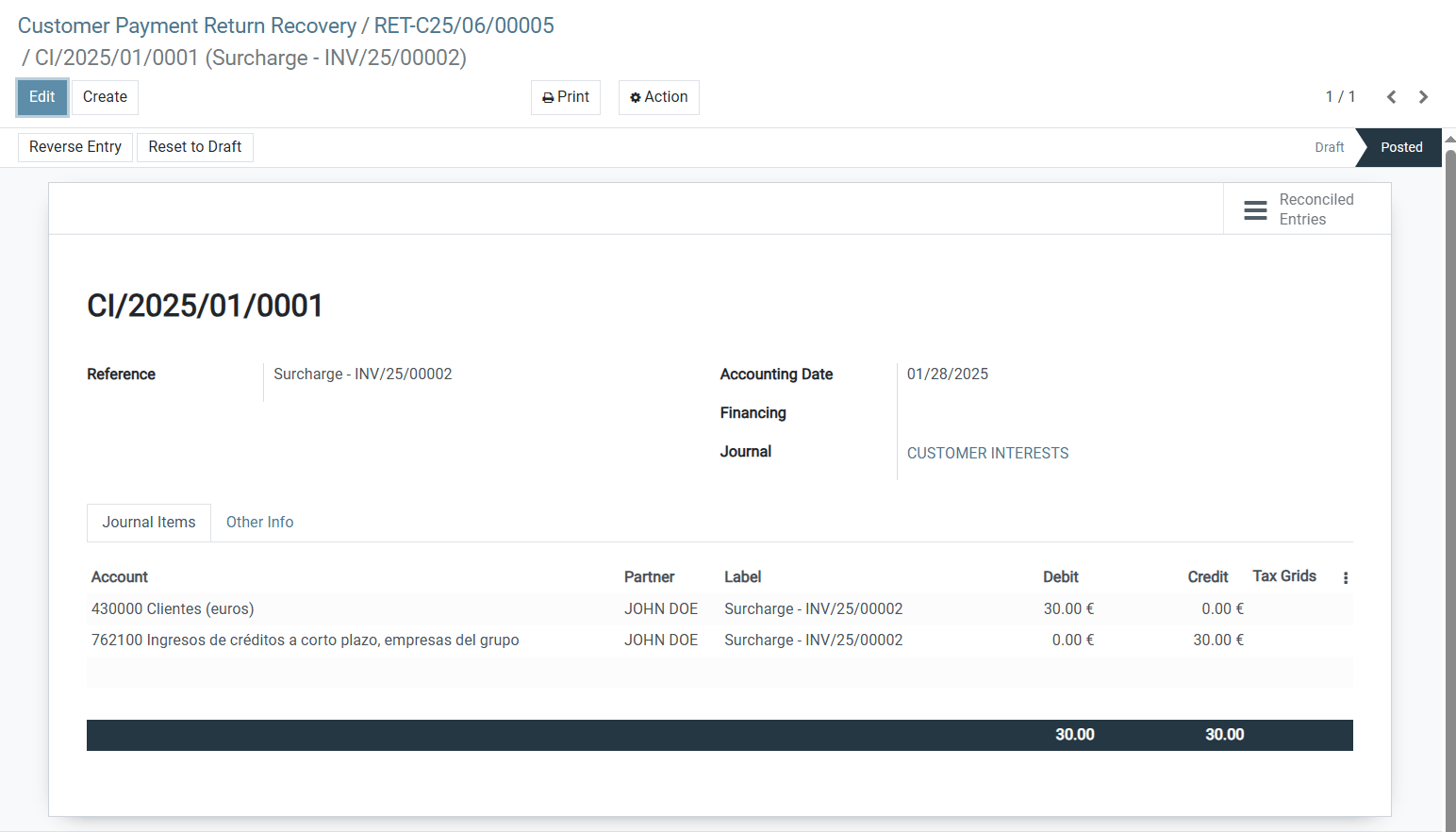Open CUSTOMER INTERESTS journal link

point(987,453)
